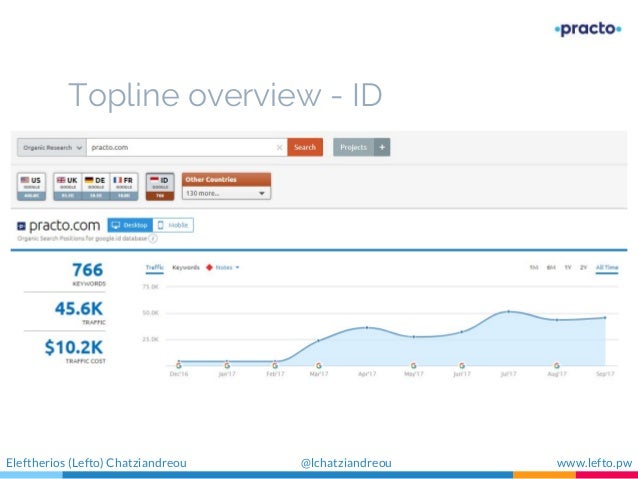Click the Topline overview - ID title
Screen dimensions: 638x479
[225, 94]
